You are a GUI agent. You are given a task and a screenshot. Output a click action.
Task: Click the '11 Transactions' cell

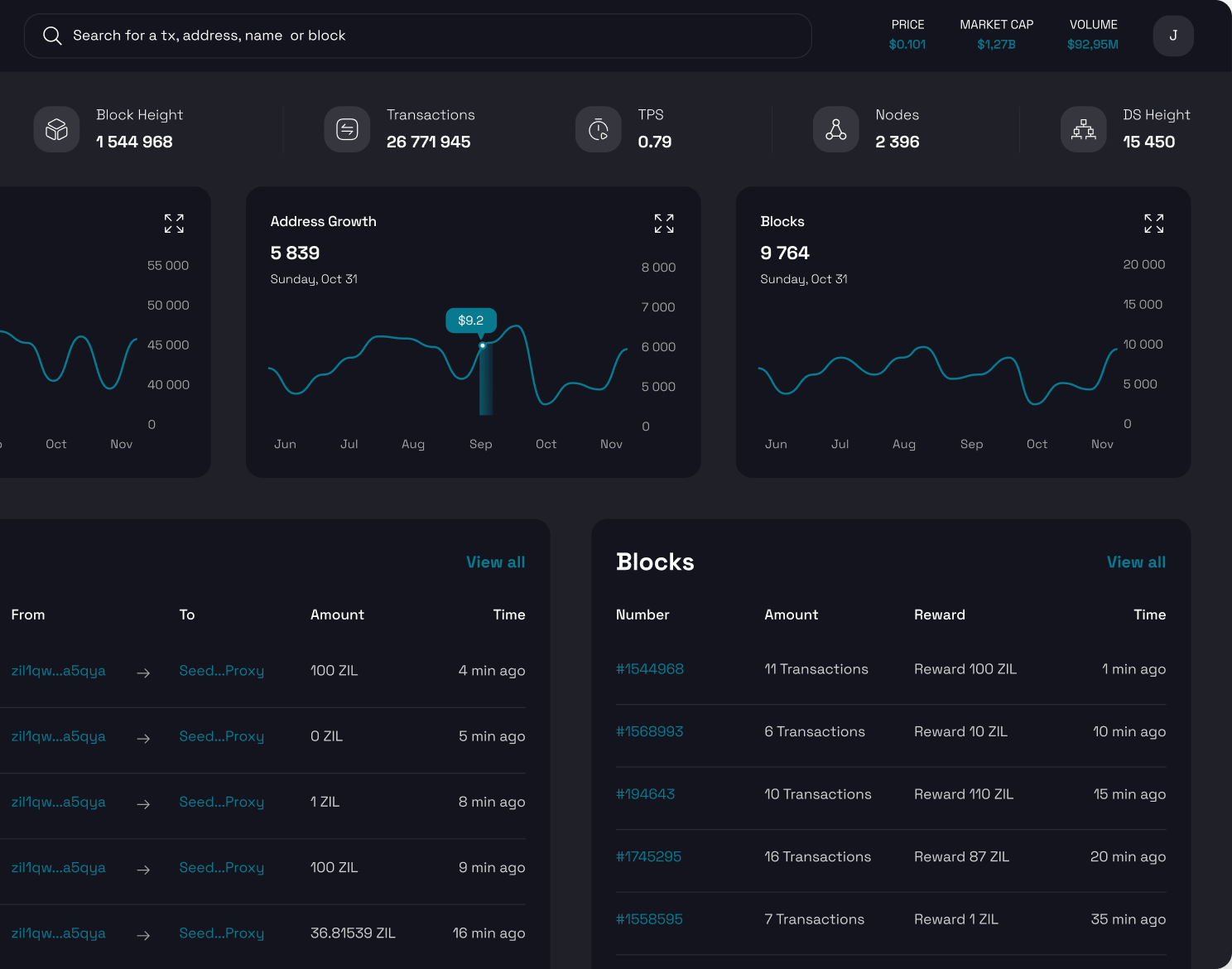[x=816, y=669]
